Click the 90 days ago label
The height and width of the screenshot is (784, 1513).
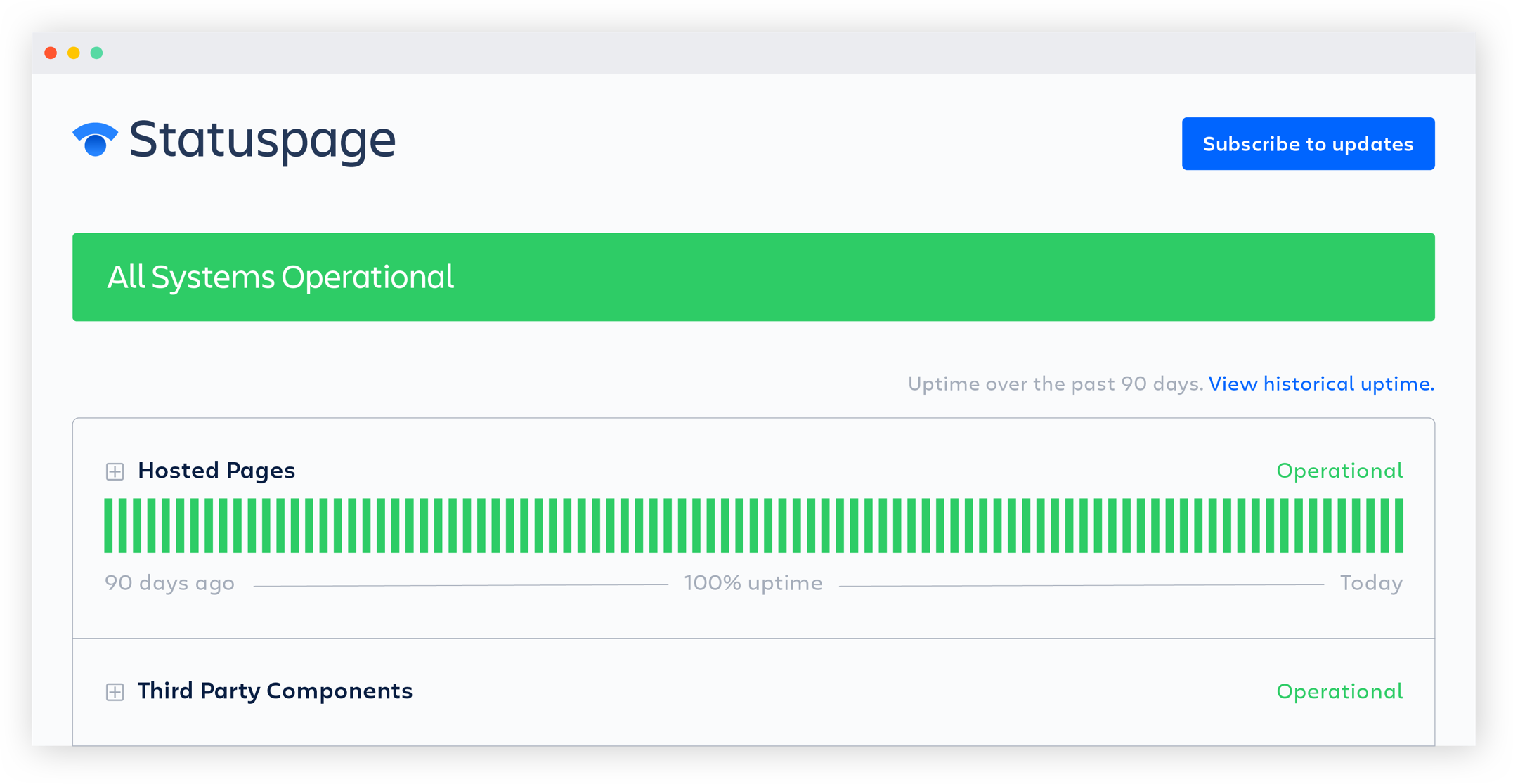coord(169,583)
